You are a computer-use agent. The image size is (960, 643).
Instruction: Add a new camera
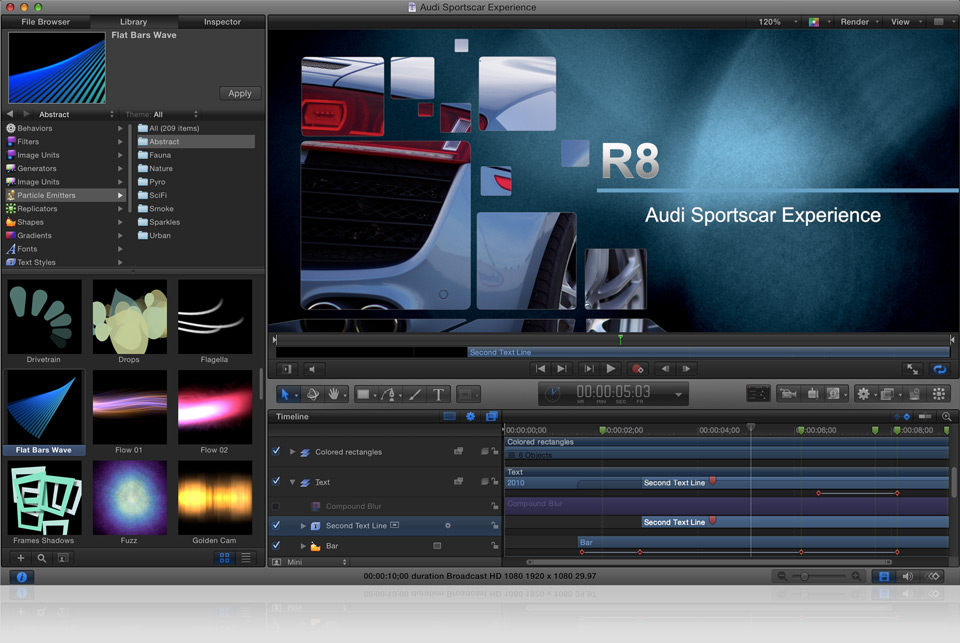tap(789, 394)
